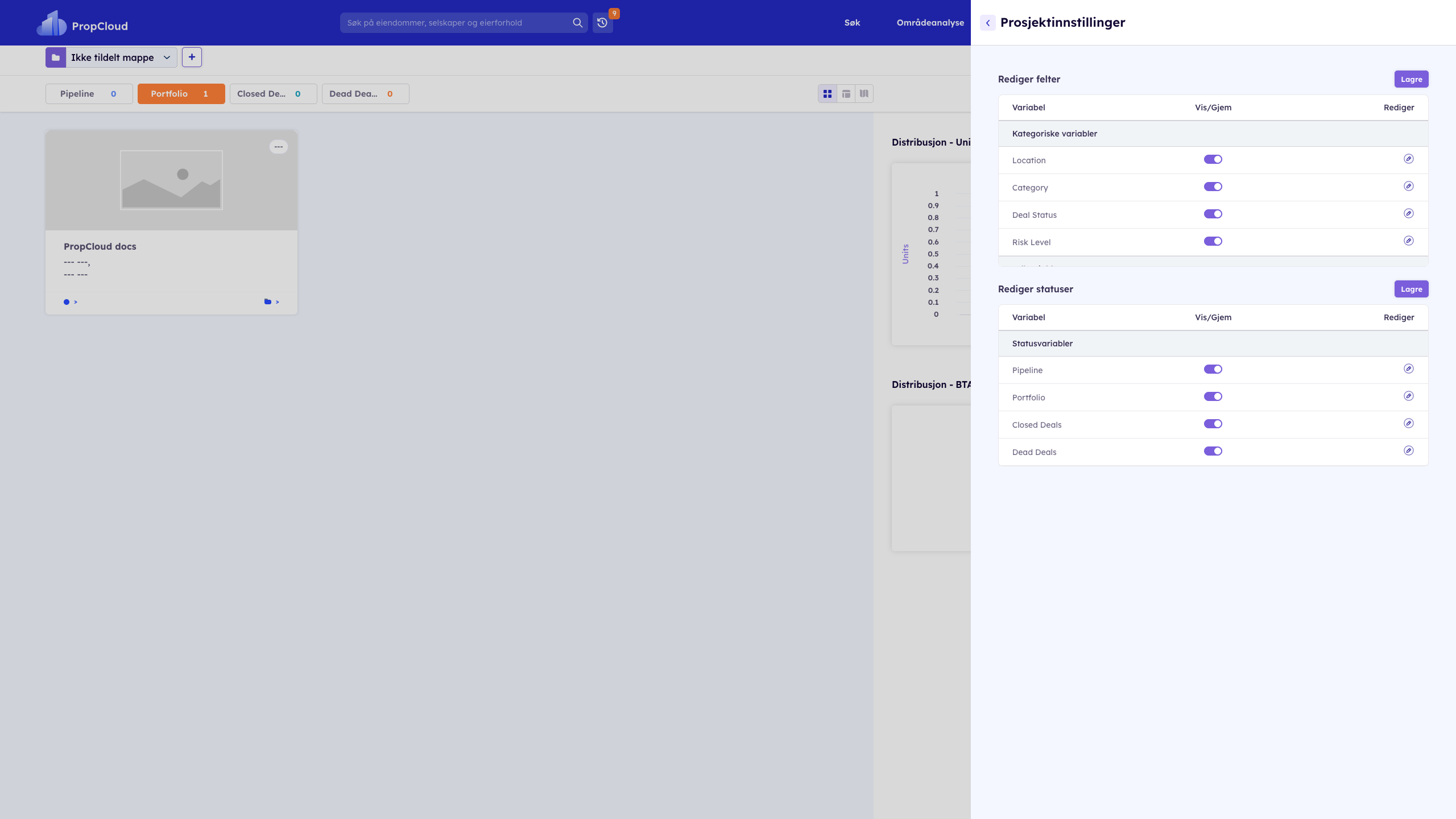Select the Pipeline tab

click(89, 94)
